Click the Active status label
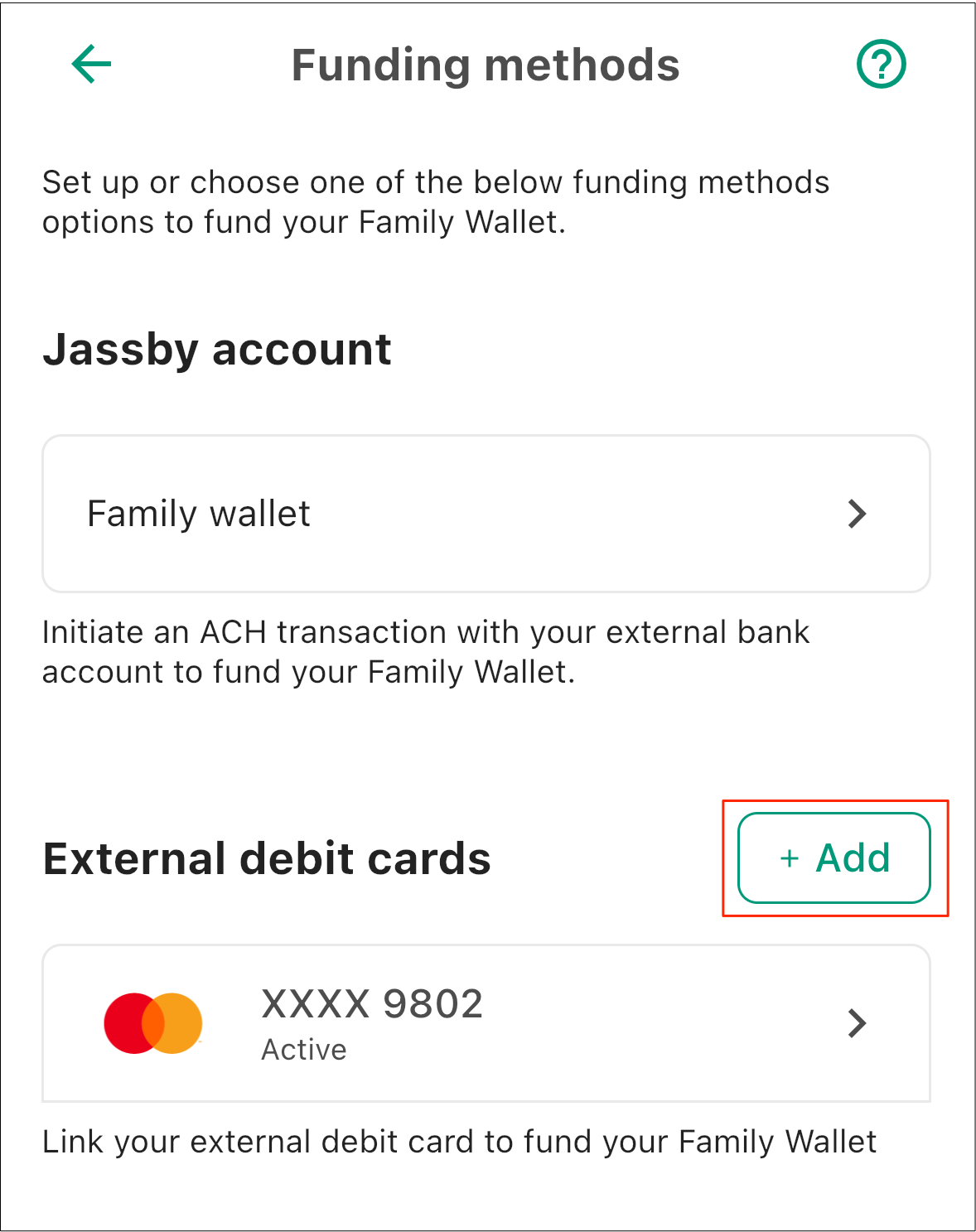The height and width of the screenshot is (1232, 976). click(304, 1050)
